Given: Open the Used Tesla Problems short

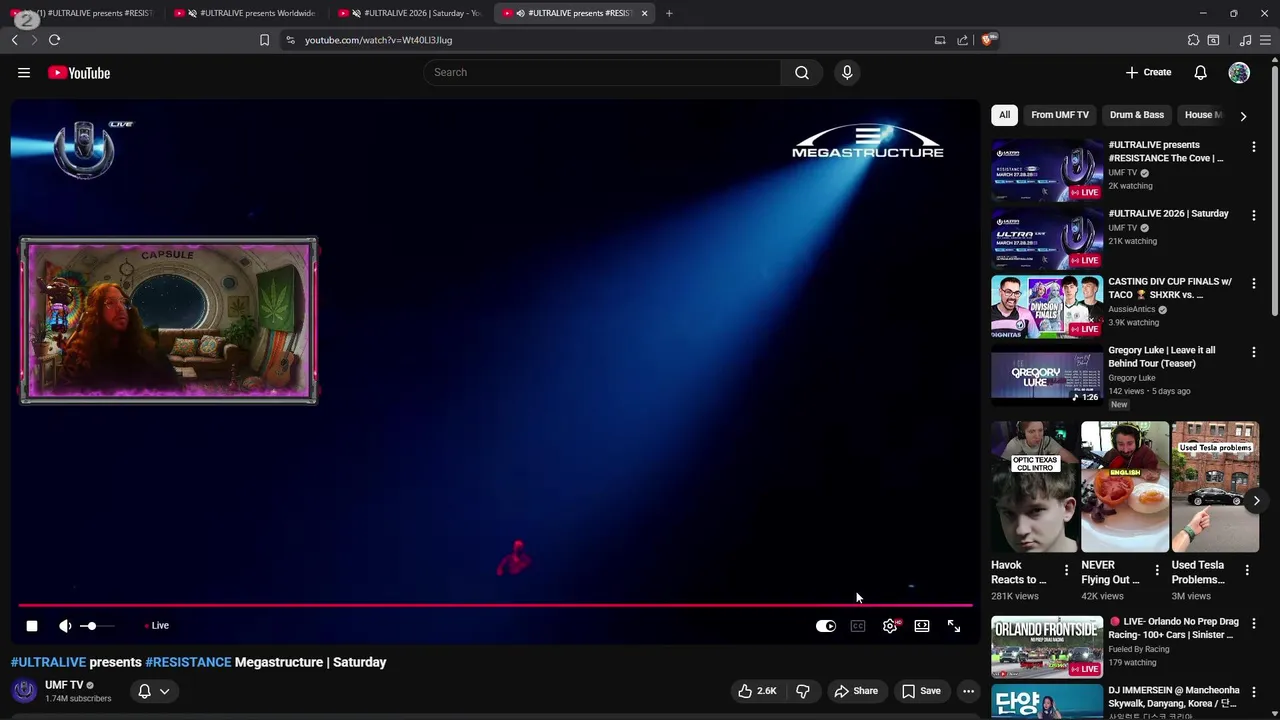Looking at the screenshot, I should (1215, 487).
